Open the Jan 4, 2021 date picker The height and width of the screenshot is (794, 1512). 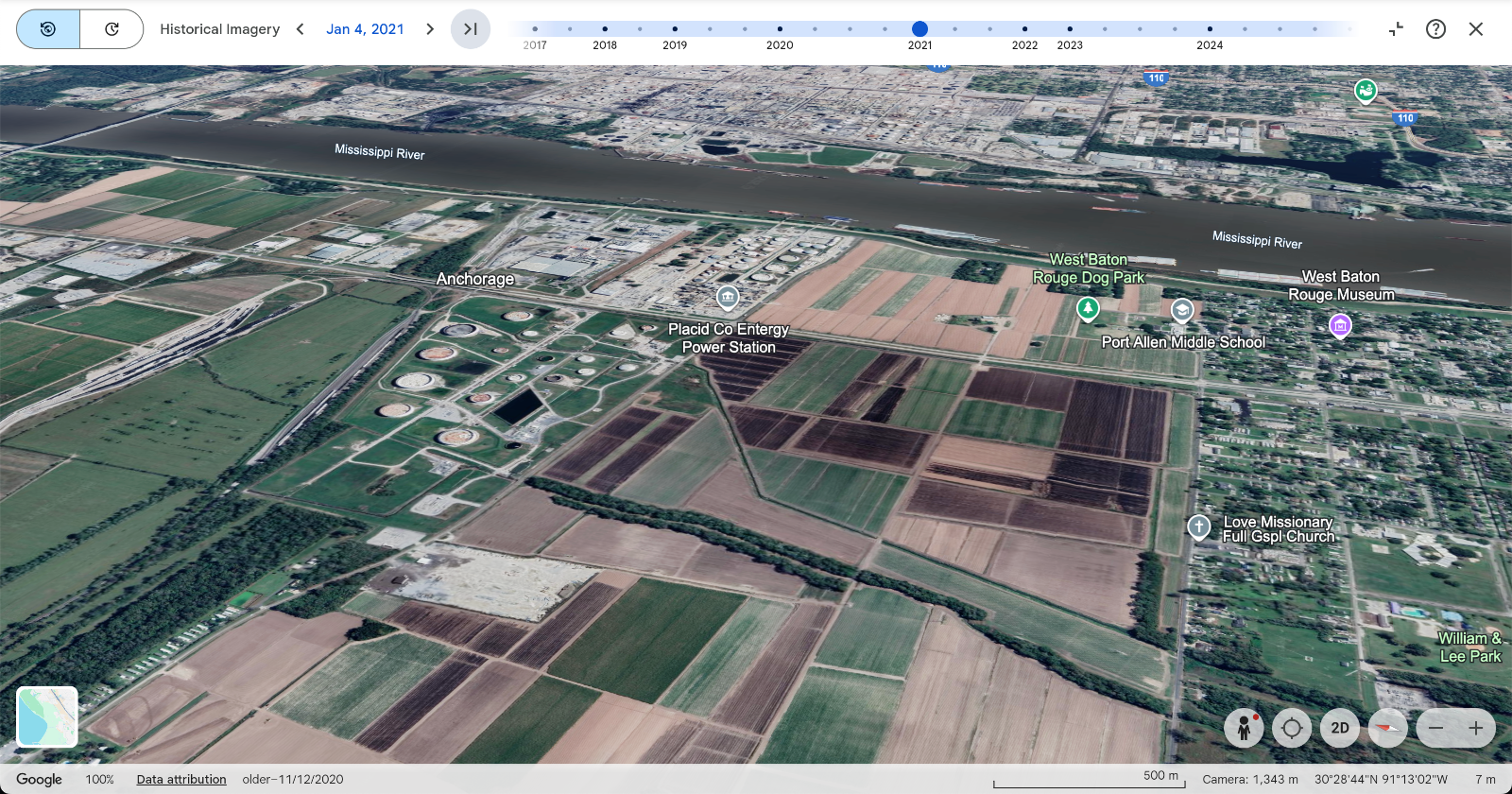(365, 29)
